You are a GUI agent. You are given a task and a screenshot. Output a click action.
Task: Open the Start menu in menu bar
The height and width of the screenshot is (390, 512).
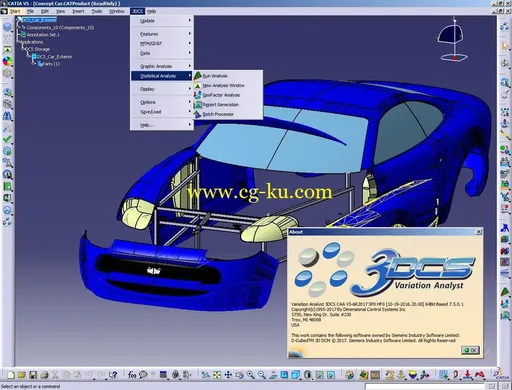pos(15,11)
